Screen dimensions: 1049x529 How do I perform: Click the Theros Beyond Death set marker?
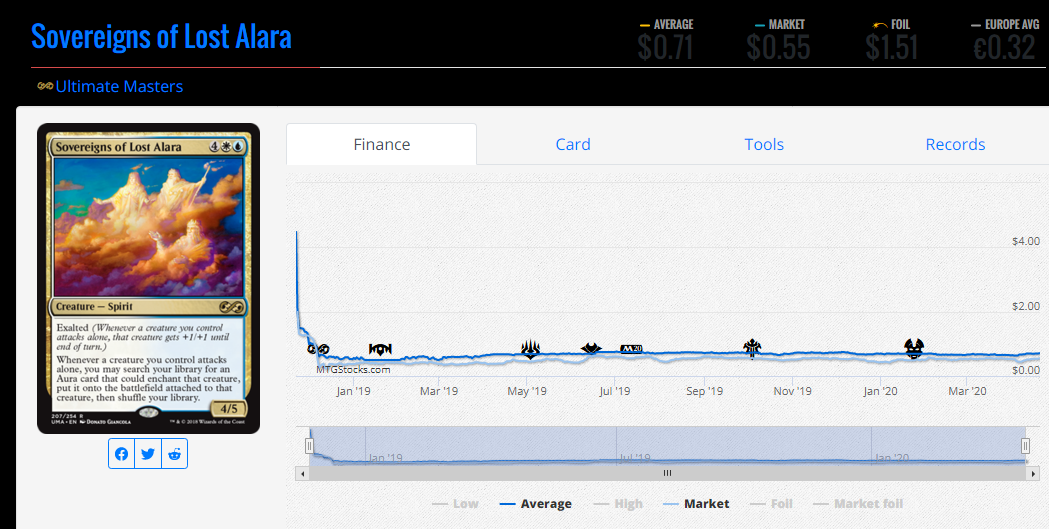[x=914, y=348]
